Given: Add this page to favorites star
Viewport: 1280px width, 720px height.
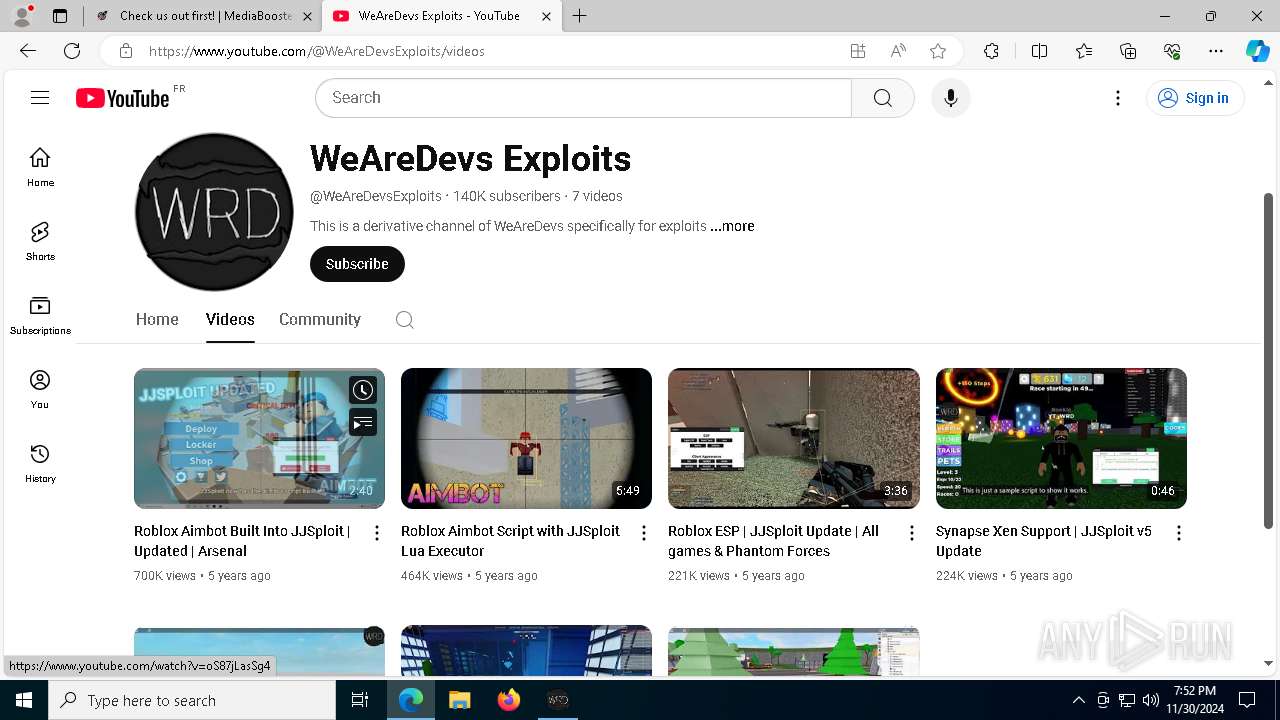Looking at the screenshot, I should tap(938, 51).
